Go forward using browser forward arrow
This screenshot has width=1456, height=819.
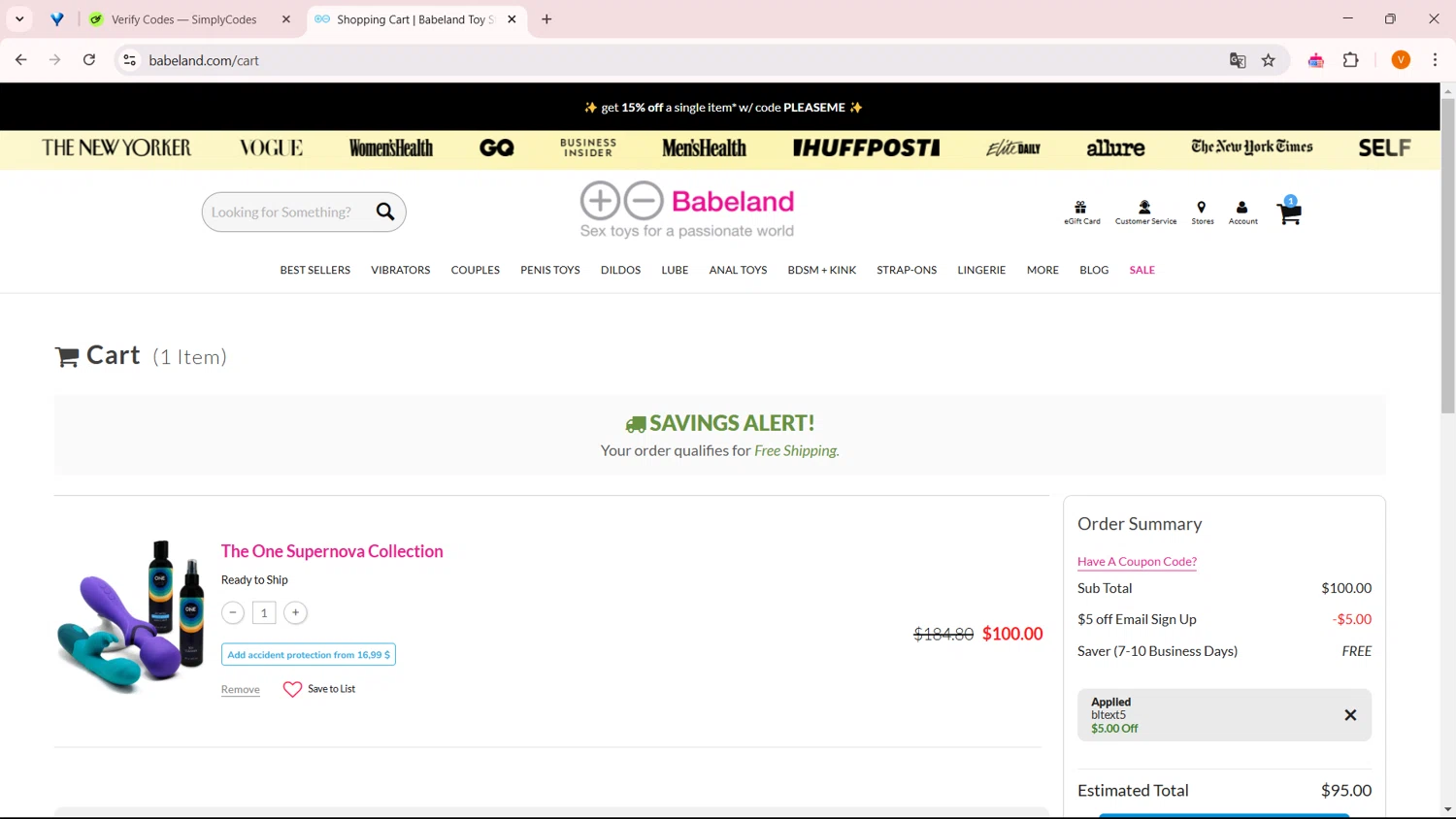(55, 60)
